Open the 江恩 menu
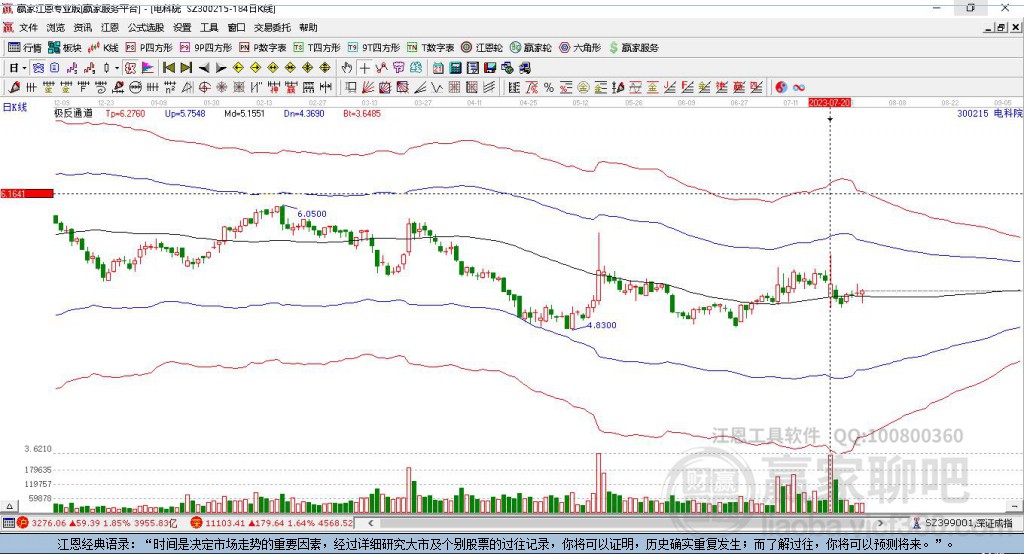The height and width of the screenshot is (554, 1024). [x=110, y=27]
